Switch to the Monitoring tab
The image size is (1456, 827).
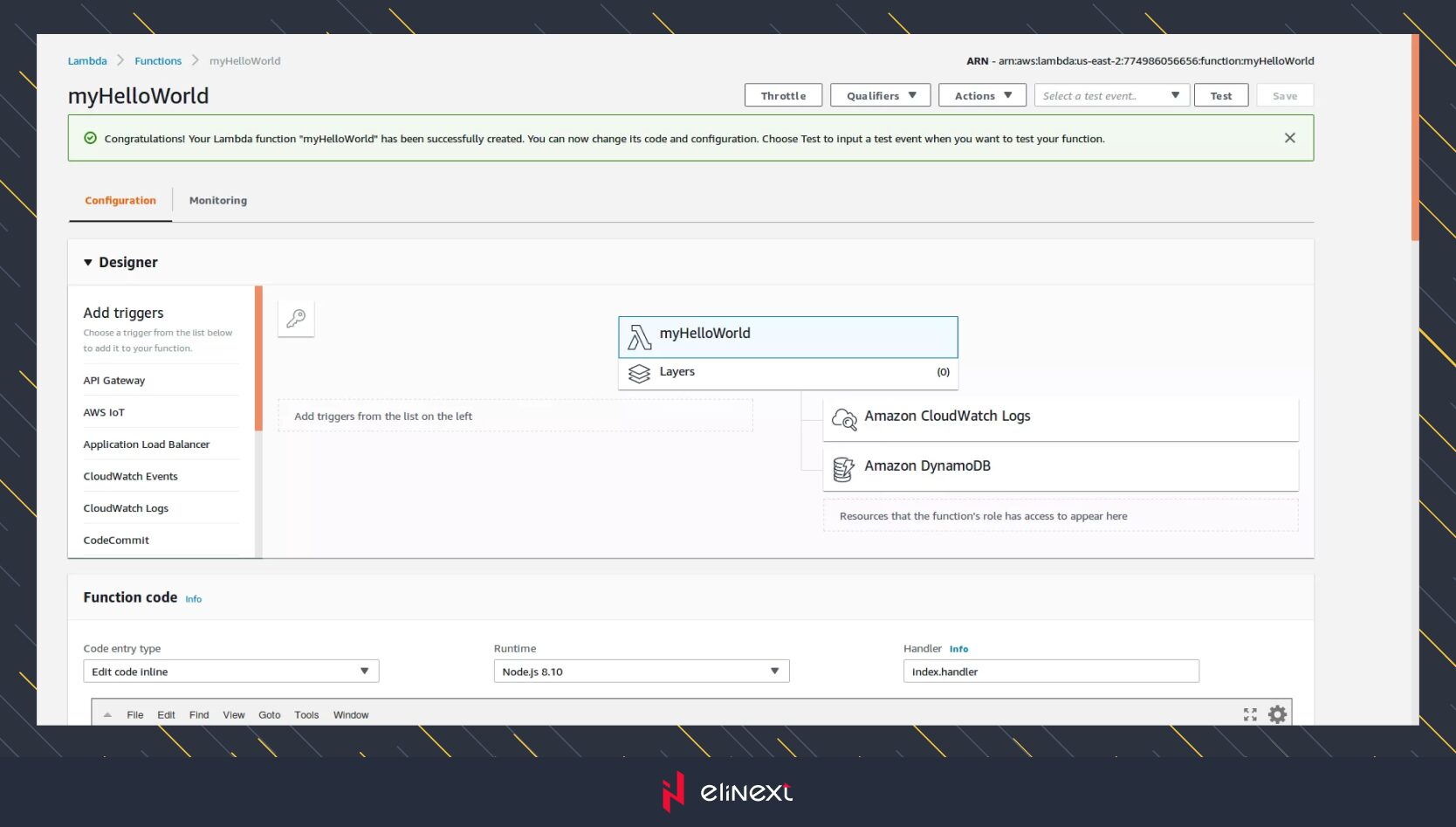point(218,201)
